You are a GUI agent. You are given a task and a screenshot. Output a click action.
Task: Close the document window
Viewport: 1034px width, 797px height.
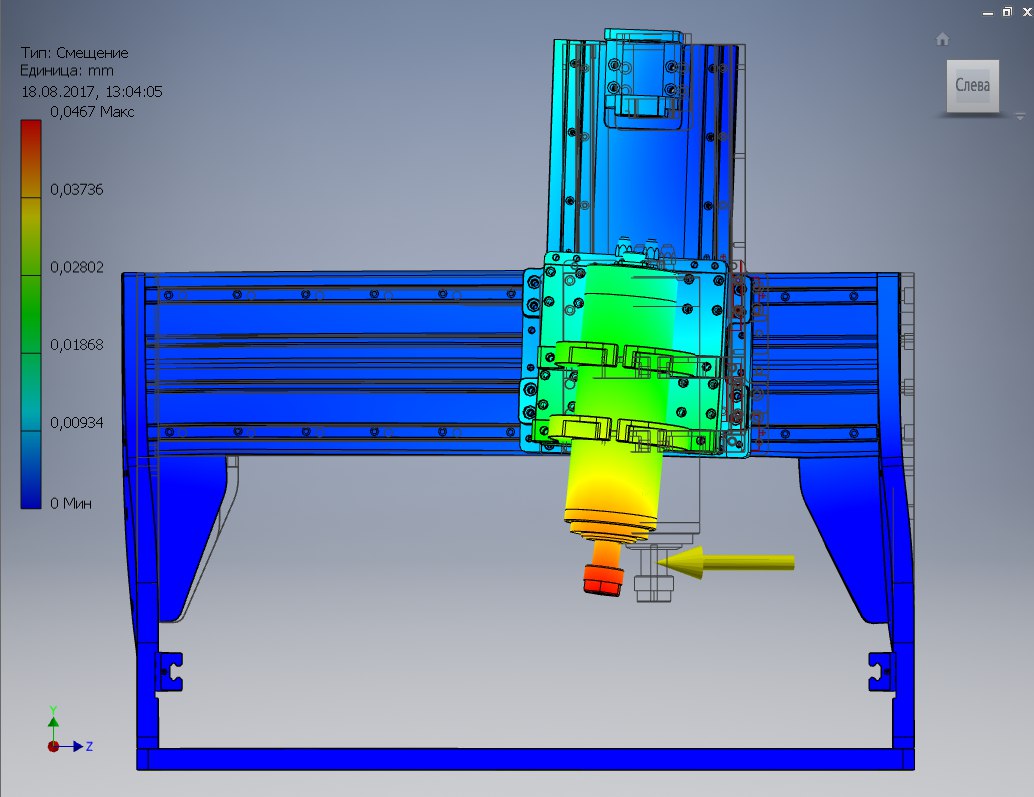pyautogui.click(x=1027, y=12)
